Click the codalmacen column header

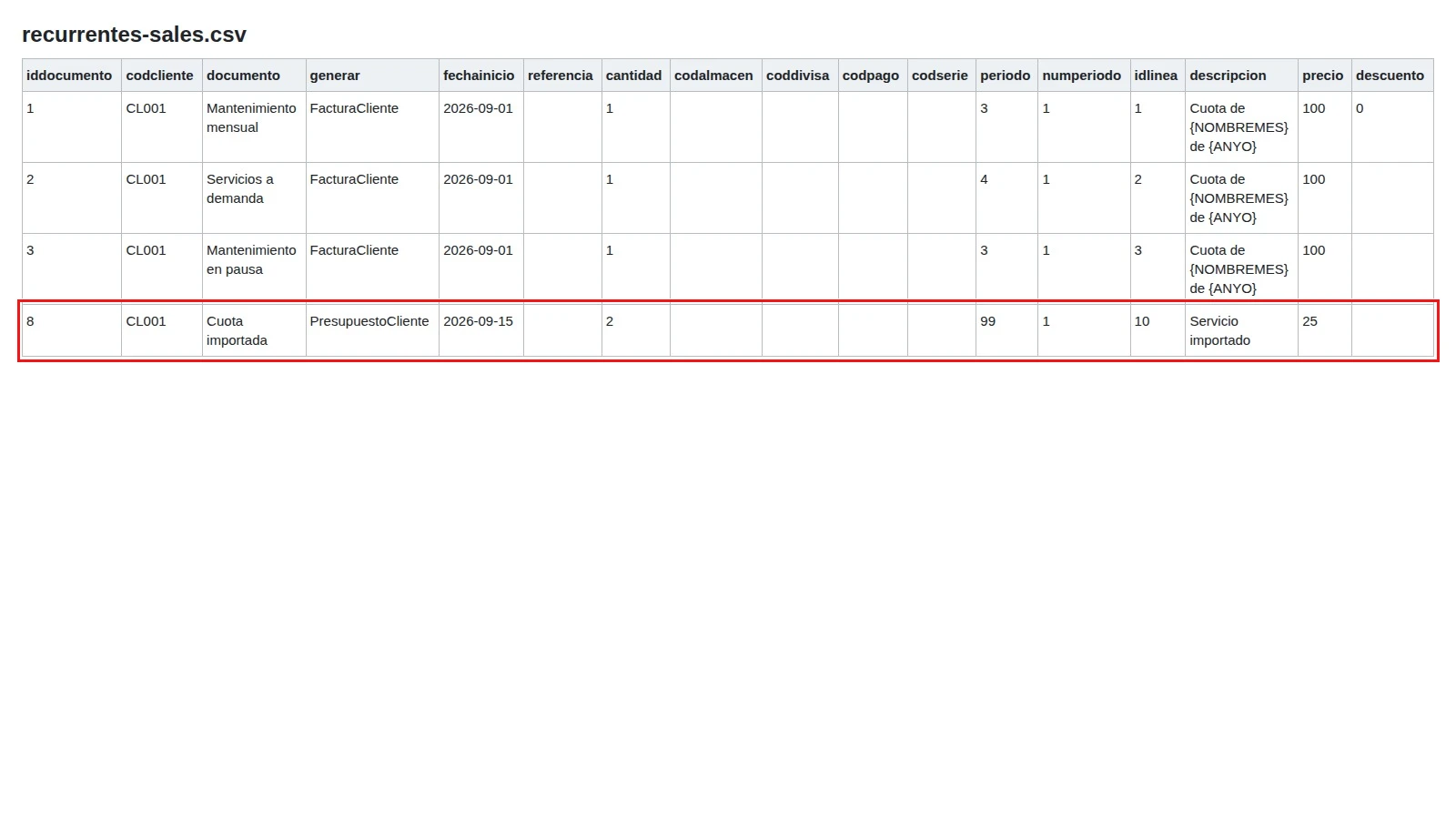coord(716,76)
